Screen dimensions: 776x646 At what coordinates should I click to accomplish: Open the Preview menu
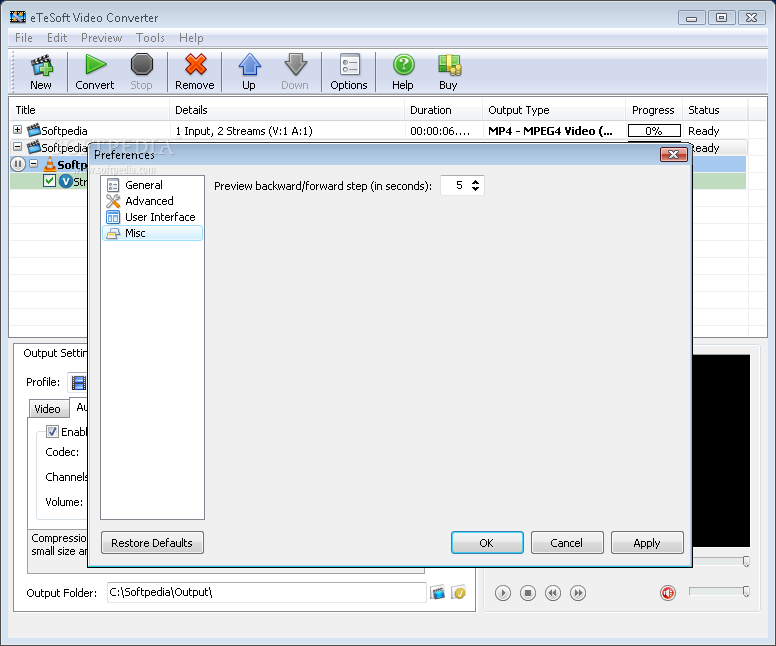[x=101, y=38]
